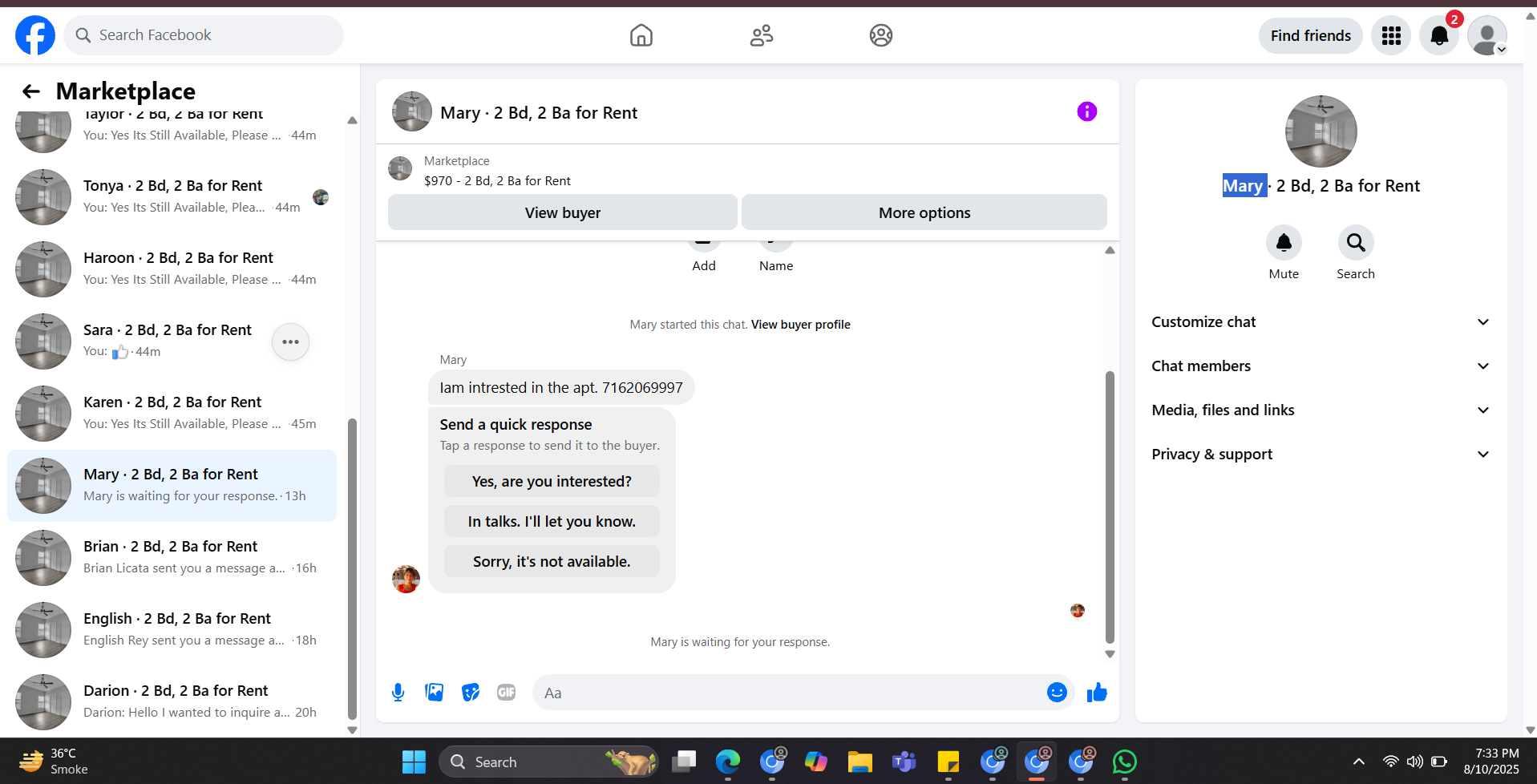
Task: Click the View buyer button
Action: point(562,212)
